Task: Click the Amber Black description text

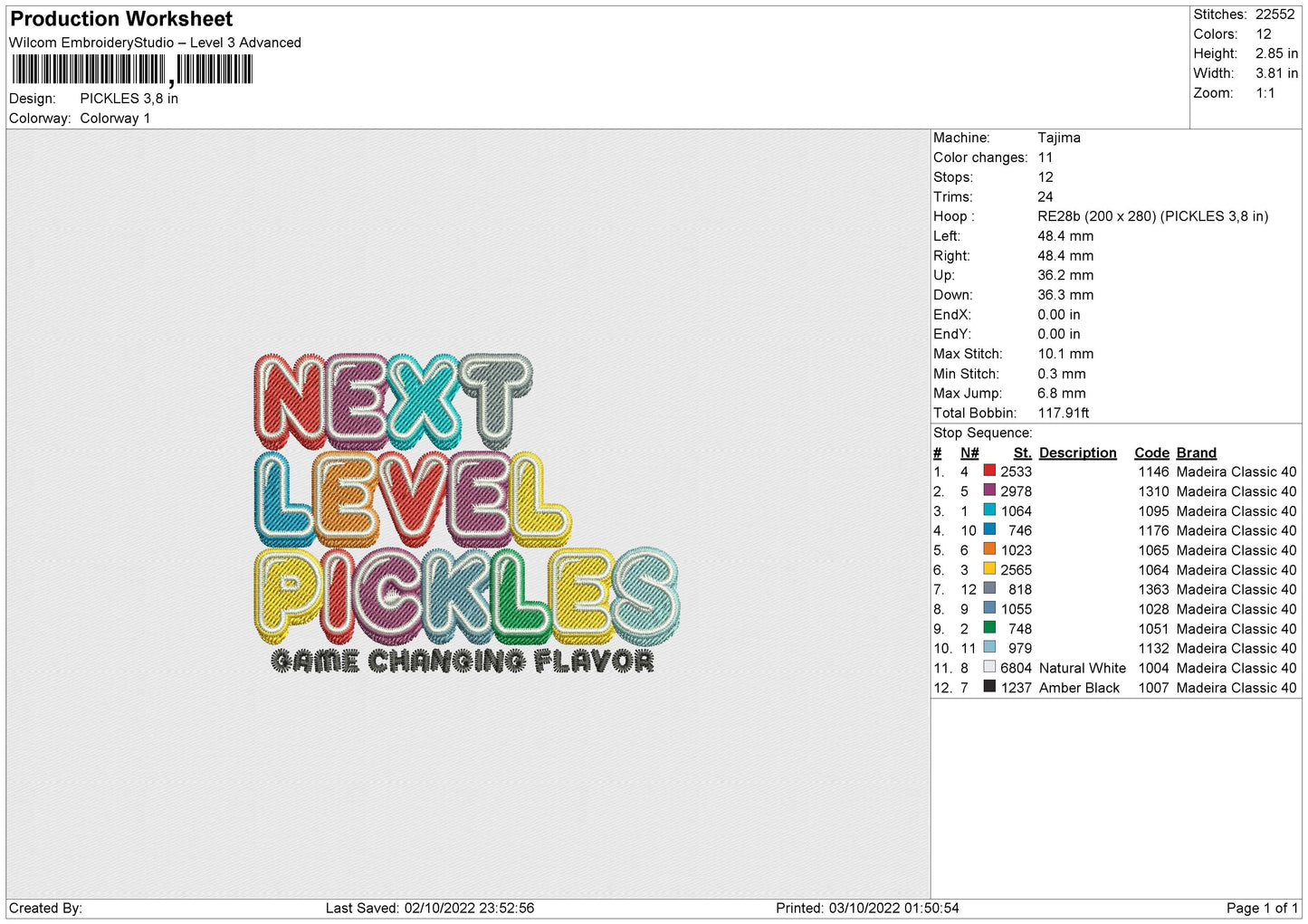Action: (x=1079, y=688)
